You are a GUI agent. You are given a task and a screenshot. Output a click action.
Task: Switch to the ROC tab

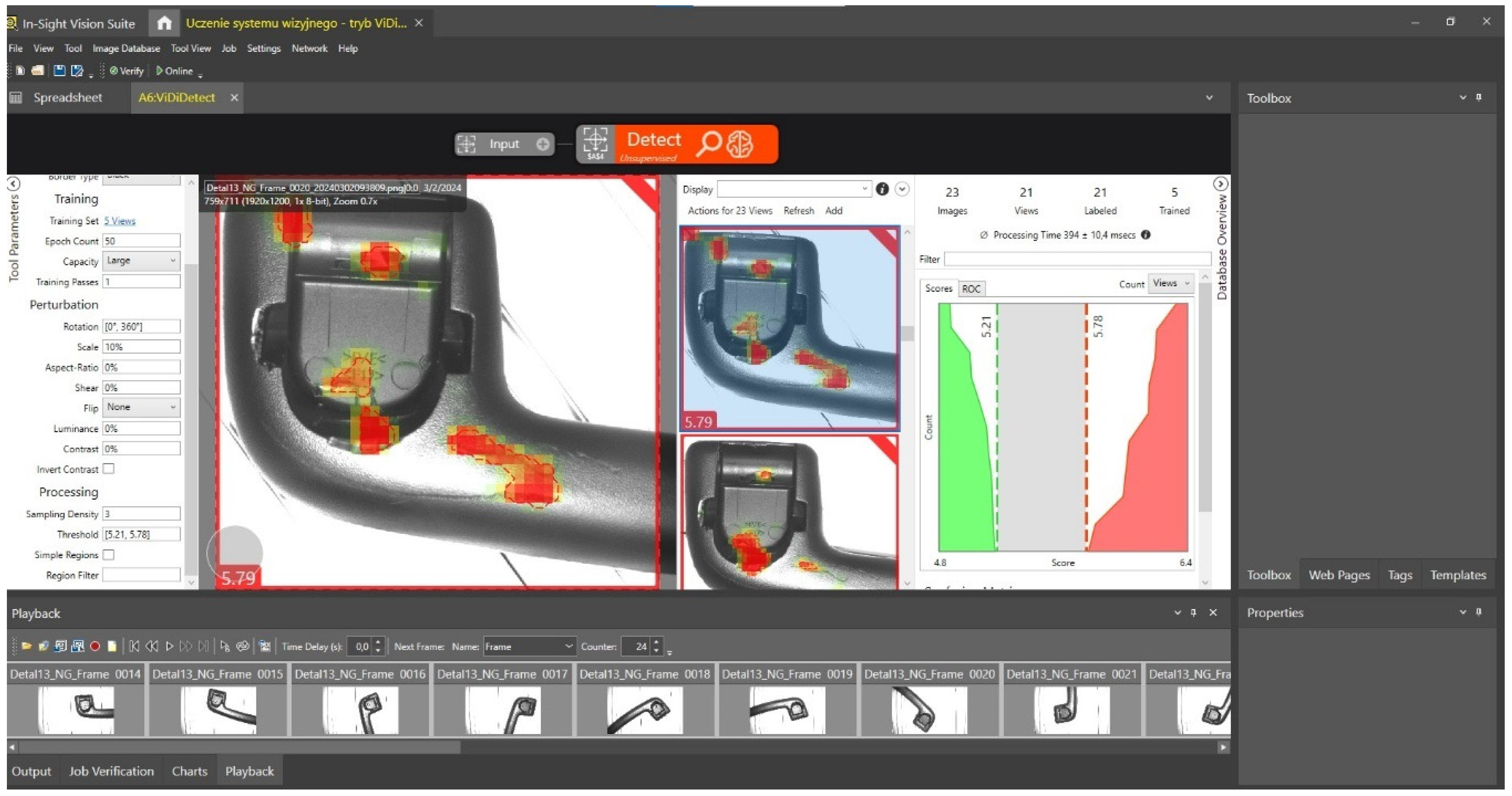(x=971, y=289)
